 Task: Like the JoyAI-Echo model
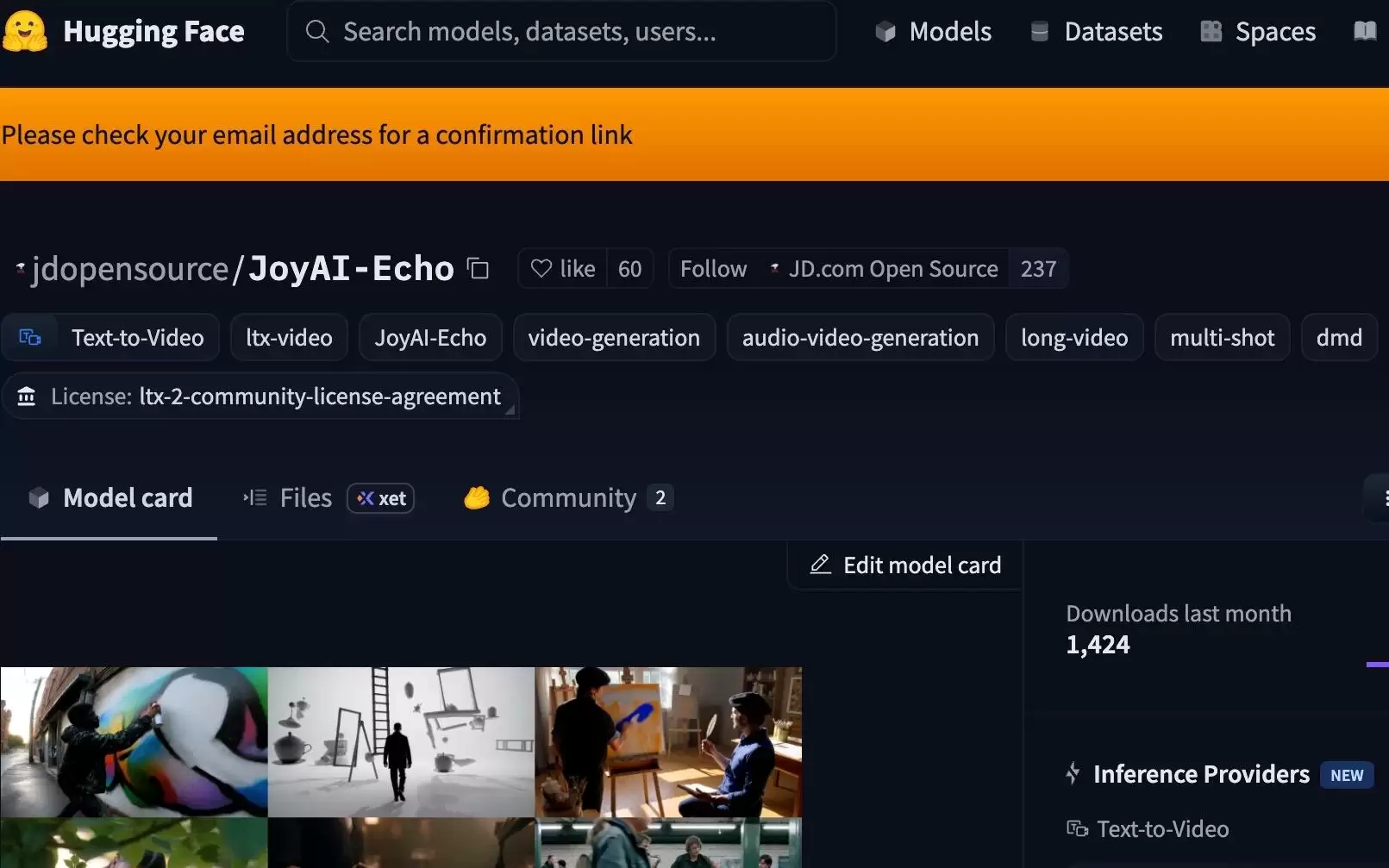click(563, 269)
